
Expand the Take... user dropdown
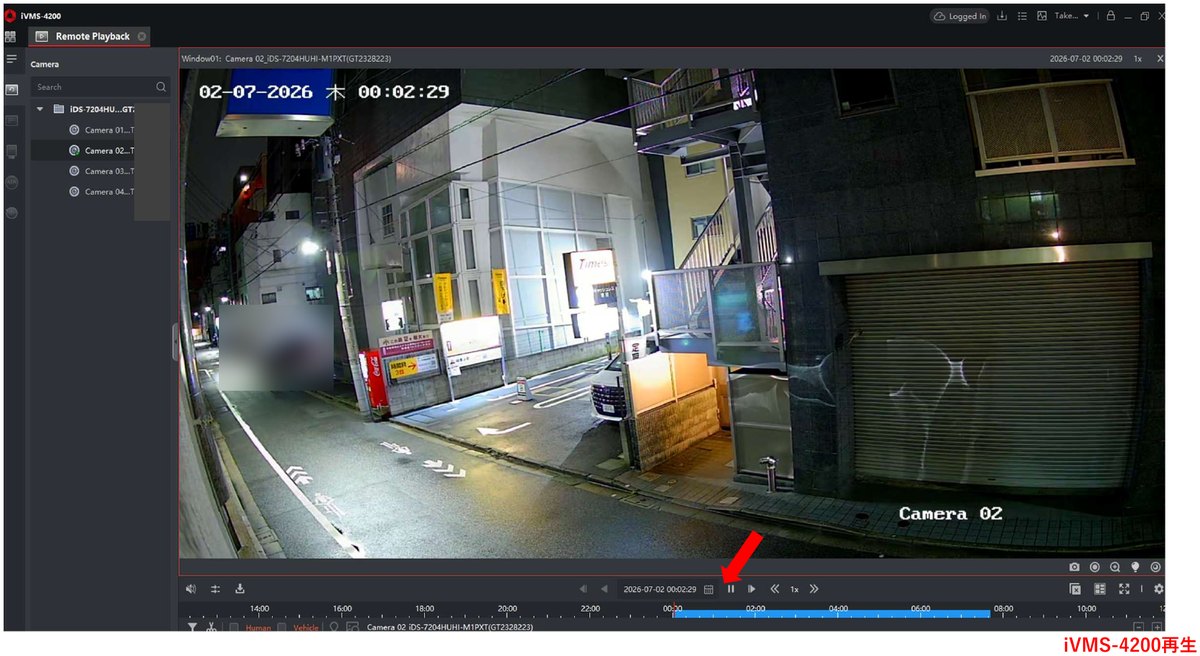(x=1071, y=16)
